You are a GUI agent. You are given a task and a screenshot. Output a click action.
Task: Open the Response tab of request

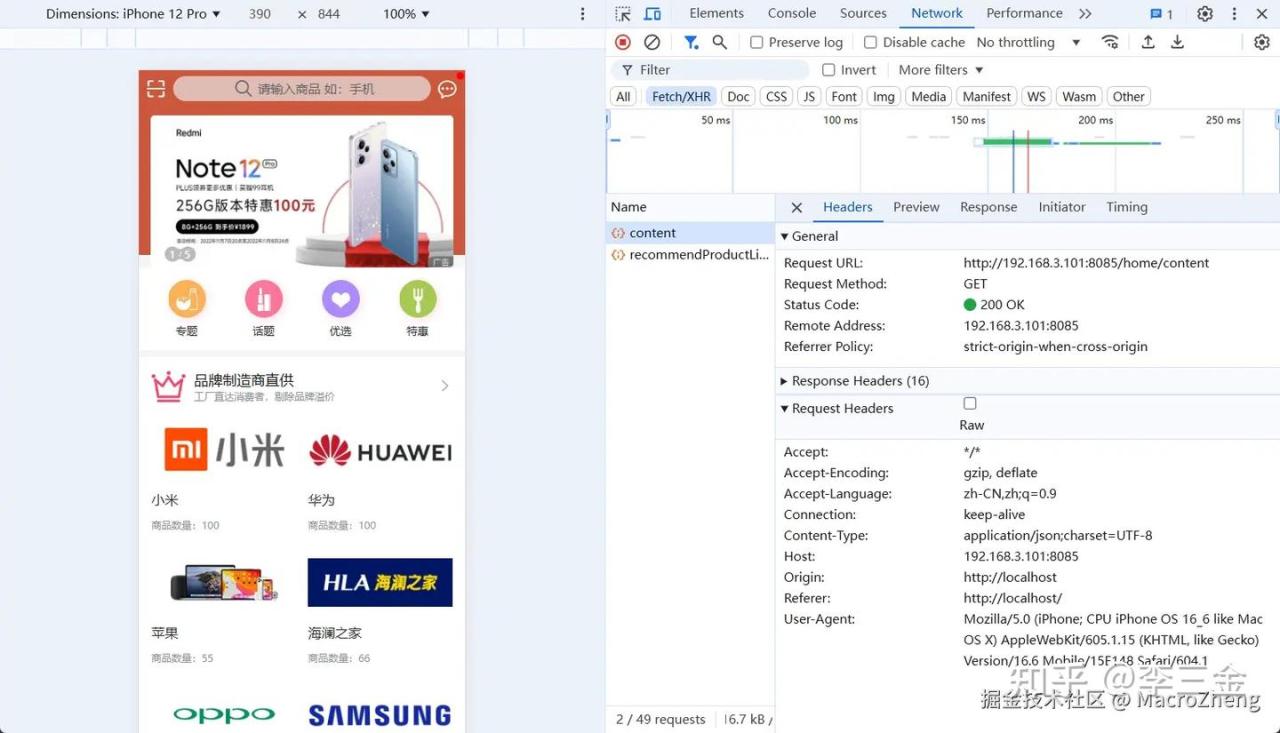(988, 207)
